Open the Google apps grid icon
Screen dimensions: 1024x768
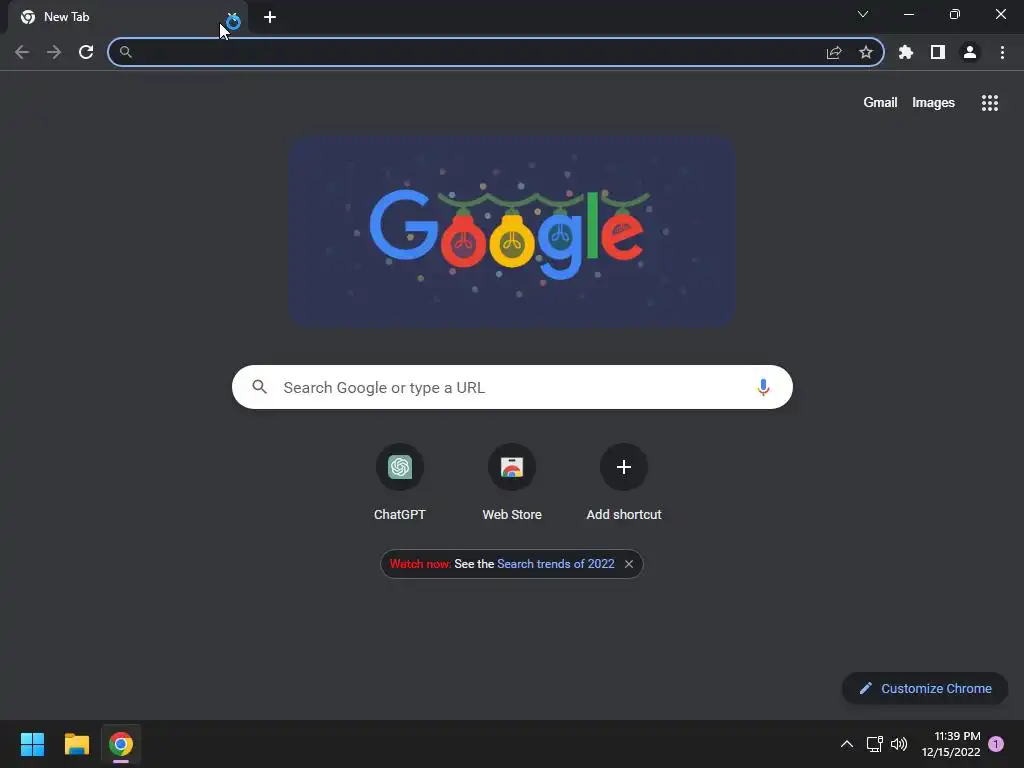click(990, 103)
